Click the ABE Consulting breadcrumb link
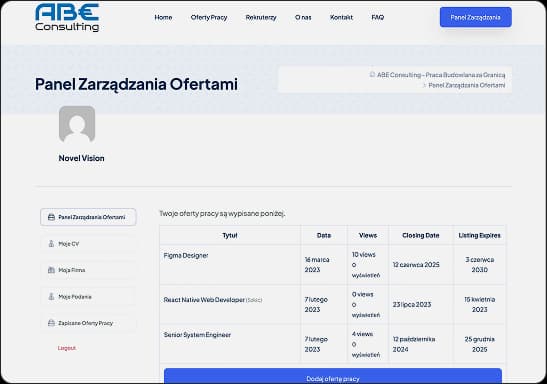Viewport: 547px width, 384px height. coord(441,75)
